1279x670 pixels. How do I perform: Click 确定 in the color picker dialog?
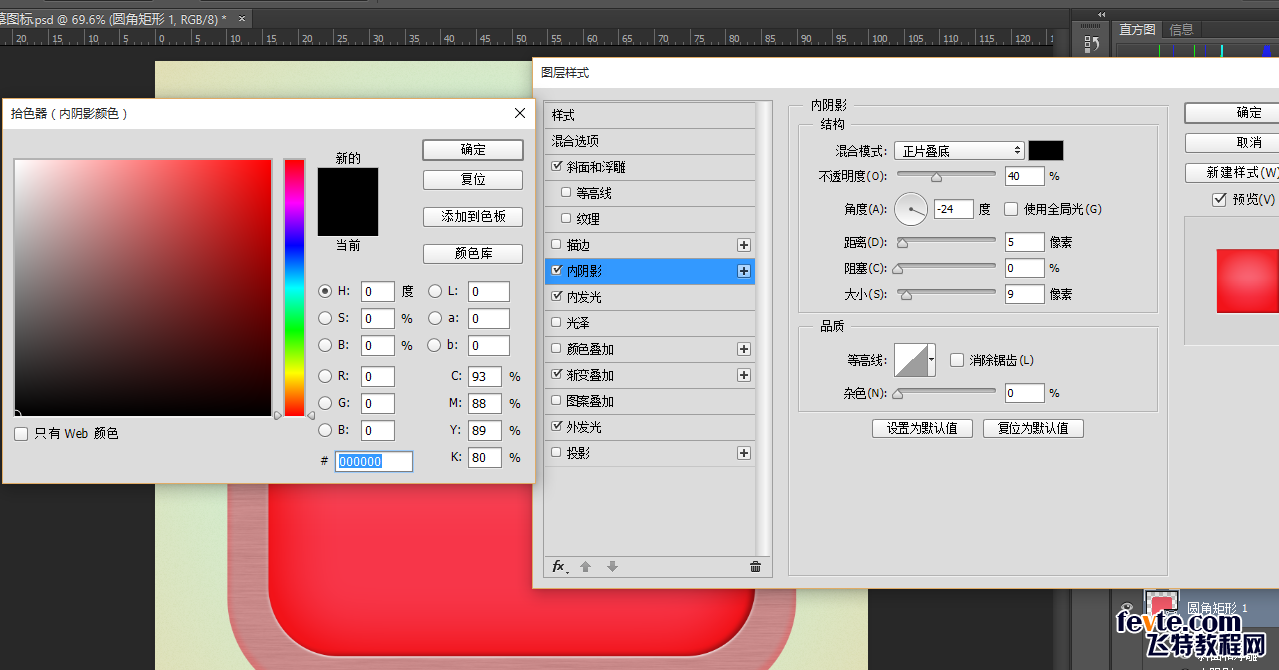tap(473, 149)
